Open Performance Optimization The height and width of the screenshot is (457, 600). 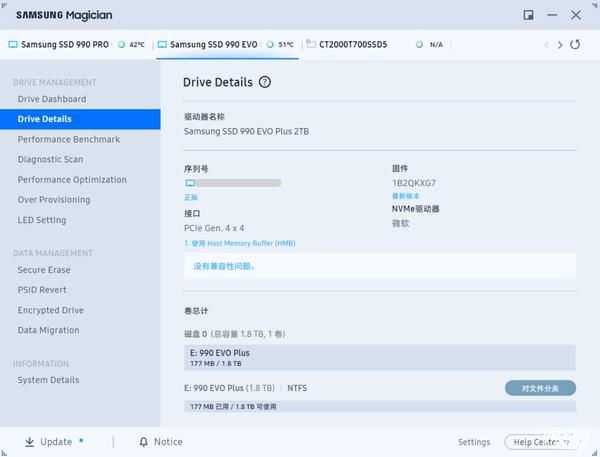click(x=72, y=180)
